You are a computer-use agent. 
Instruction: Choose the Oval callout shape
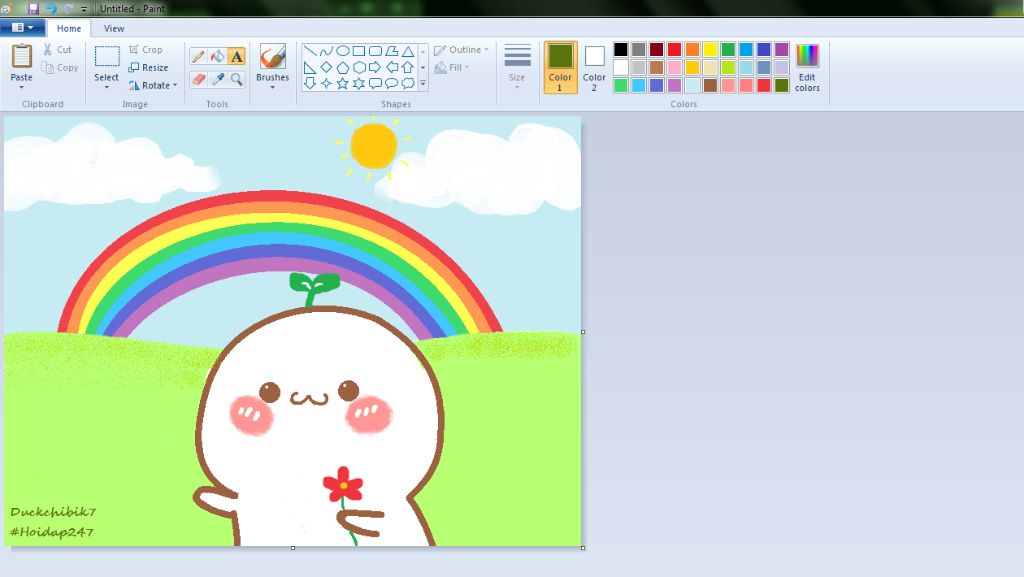pos(392,83)
